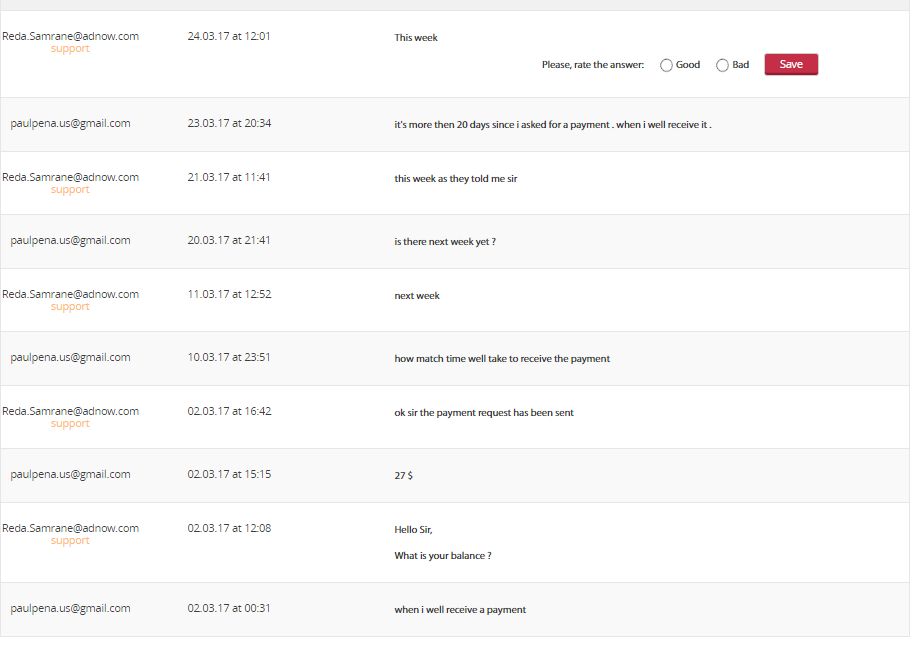
Task: Click 'is there next week yet ?' message
Action: click(445, 242)
